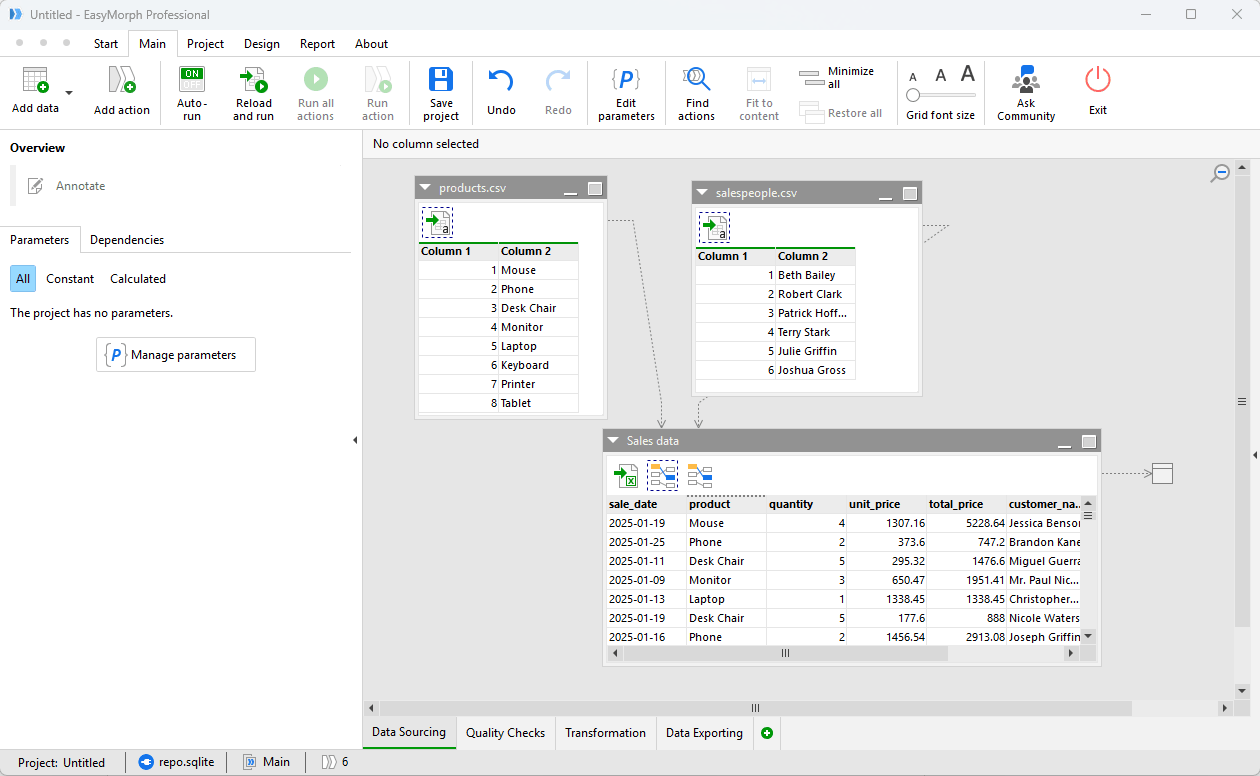Click the quantity column header
The image size is (1260, 776).
[x=806, y=505]
